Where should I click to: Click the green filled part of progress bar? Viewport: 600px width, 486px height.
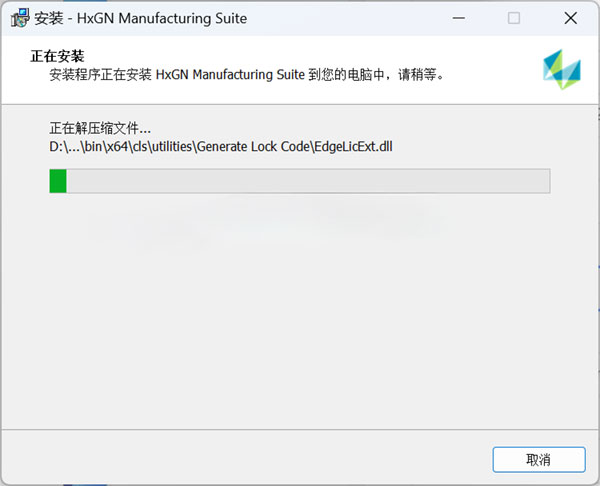(58, 181)
